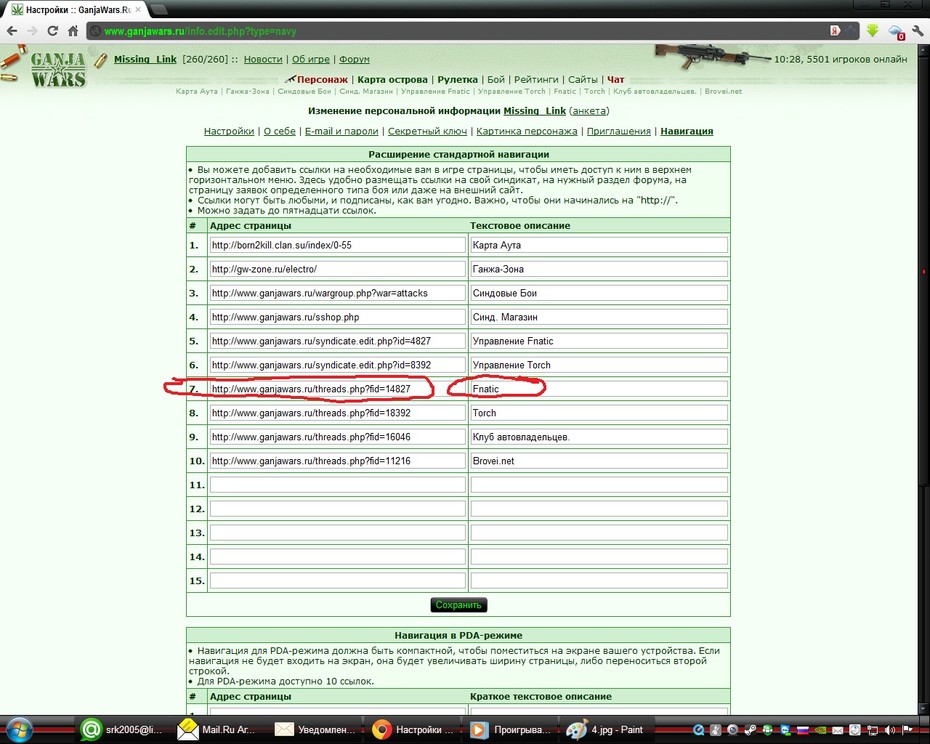
Task: Open the Рейтинги menu item
Action: tap(536, 80)
